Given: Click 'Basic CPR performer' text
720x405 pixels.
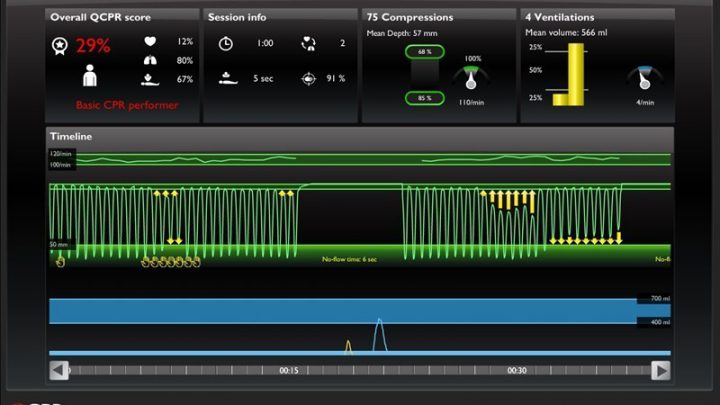Looking at the screenshot, I should coord(127,105).
